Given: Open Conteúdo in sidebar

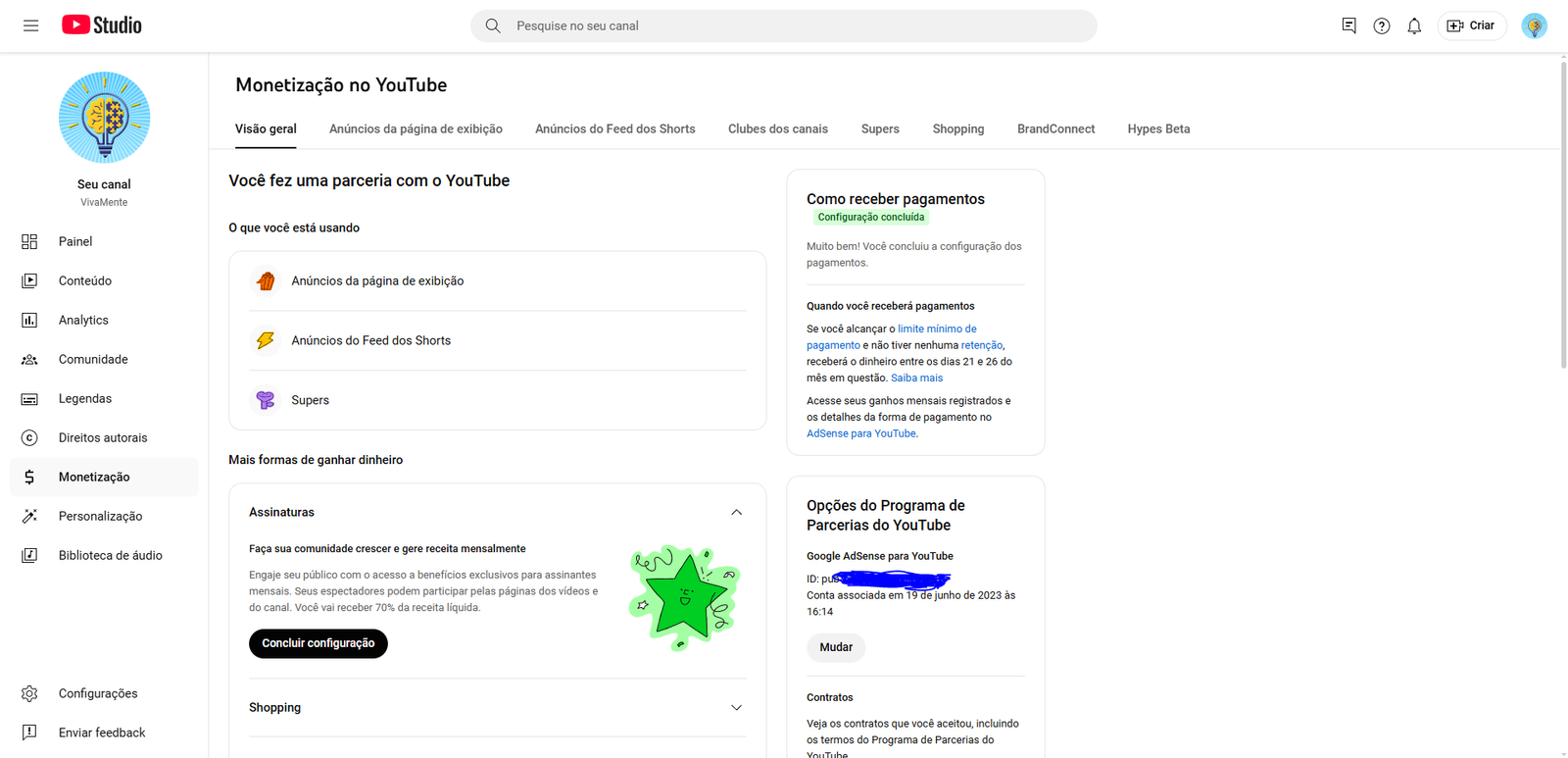Looking at the screenshot, I should tap(104, 280).
